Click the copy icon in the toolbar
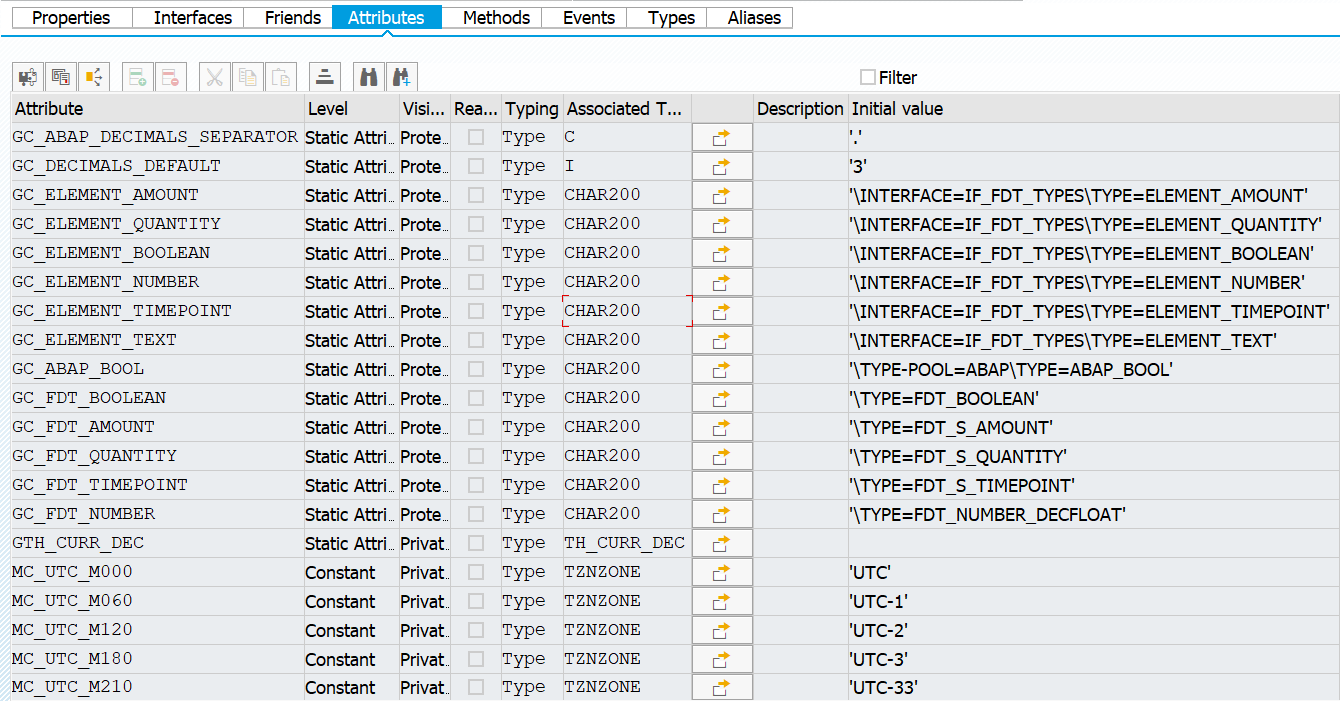Screen dimensions: 1340x701 click(x=248, y=77)
